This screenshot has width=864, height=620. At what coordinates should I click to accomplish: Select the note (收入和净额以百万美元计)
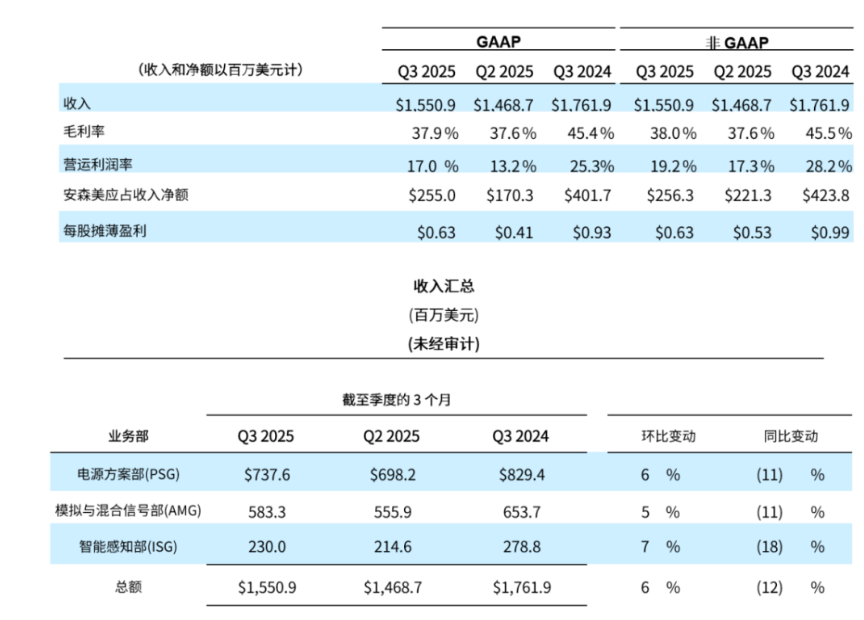coord(220,69)
